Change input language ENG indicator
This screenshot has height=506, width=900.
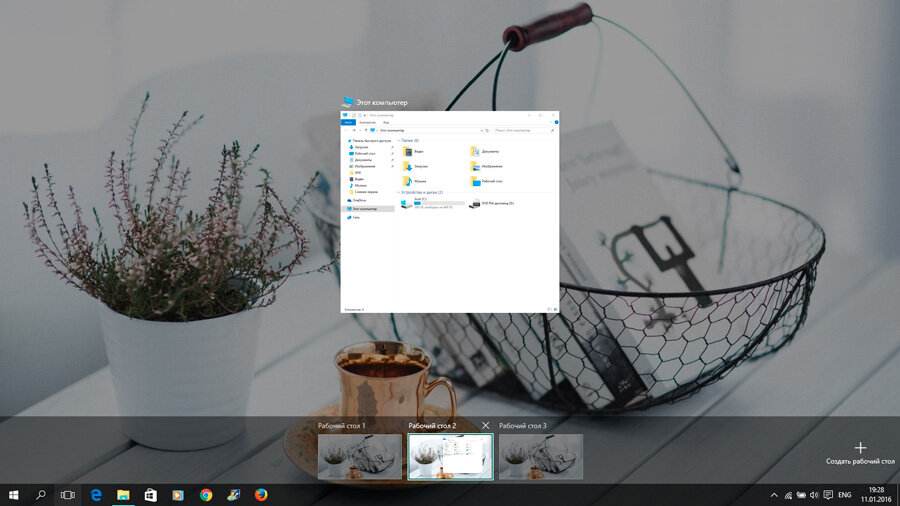pos(844,495)
